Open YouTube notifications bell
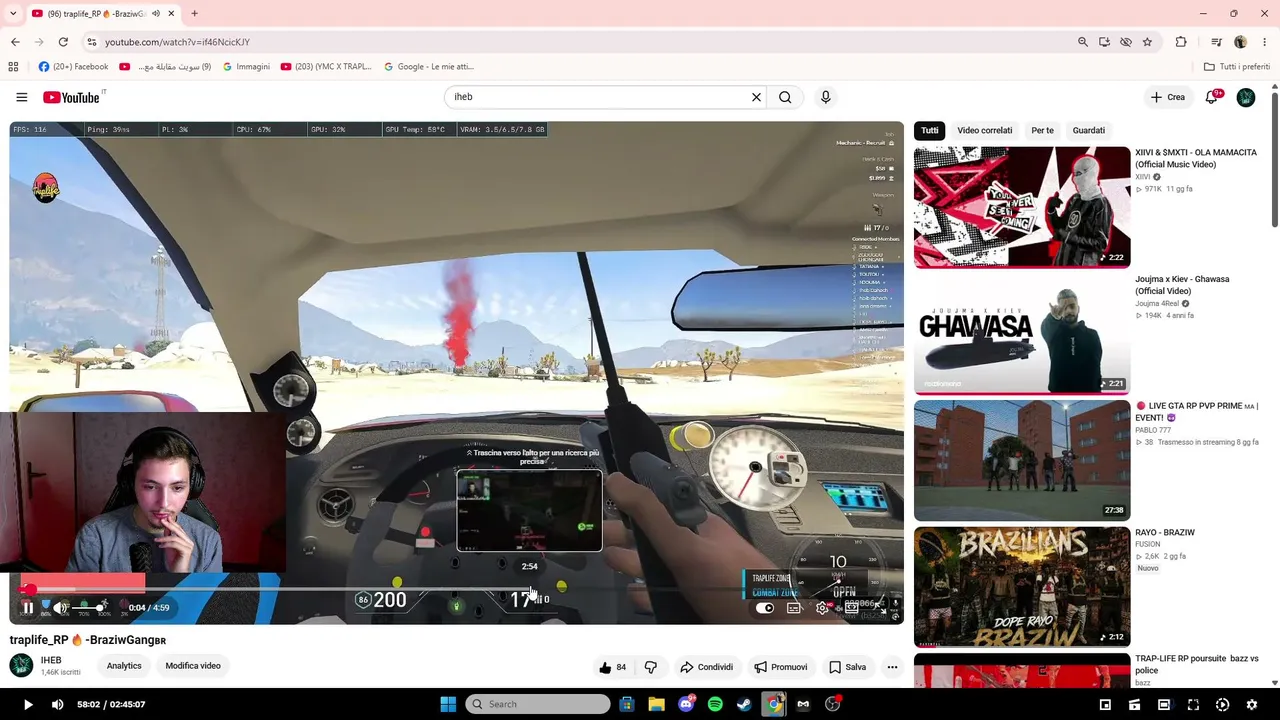The image size is (1280, 720). point(1212,97)
